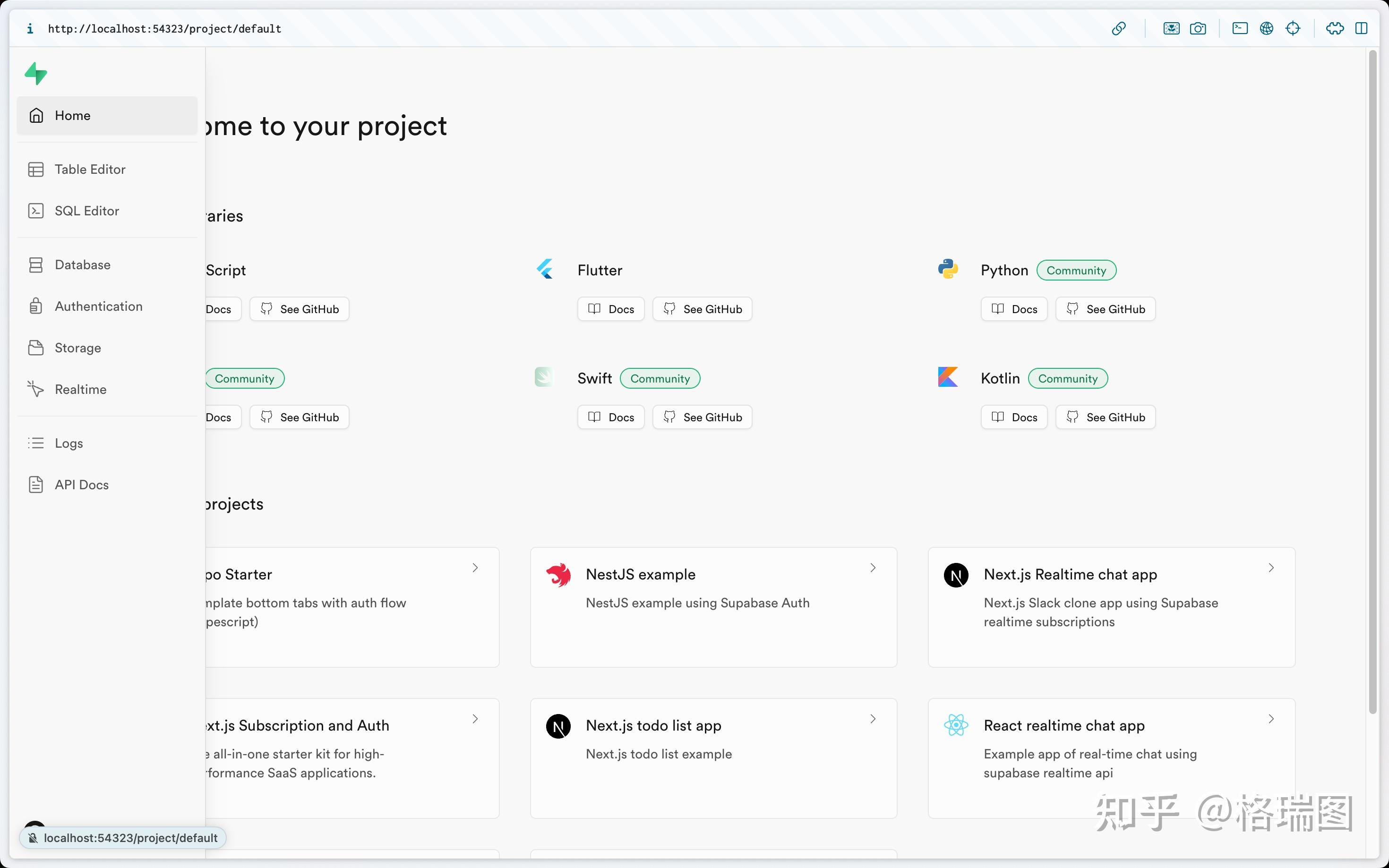Click the copy link icon in toolbar
This screenshot has height=868, width=1389.
tap(1119, 29)
